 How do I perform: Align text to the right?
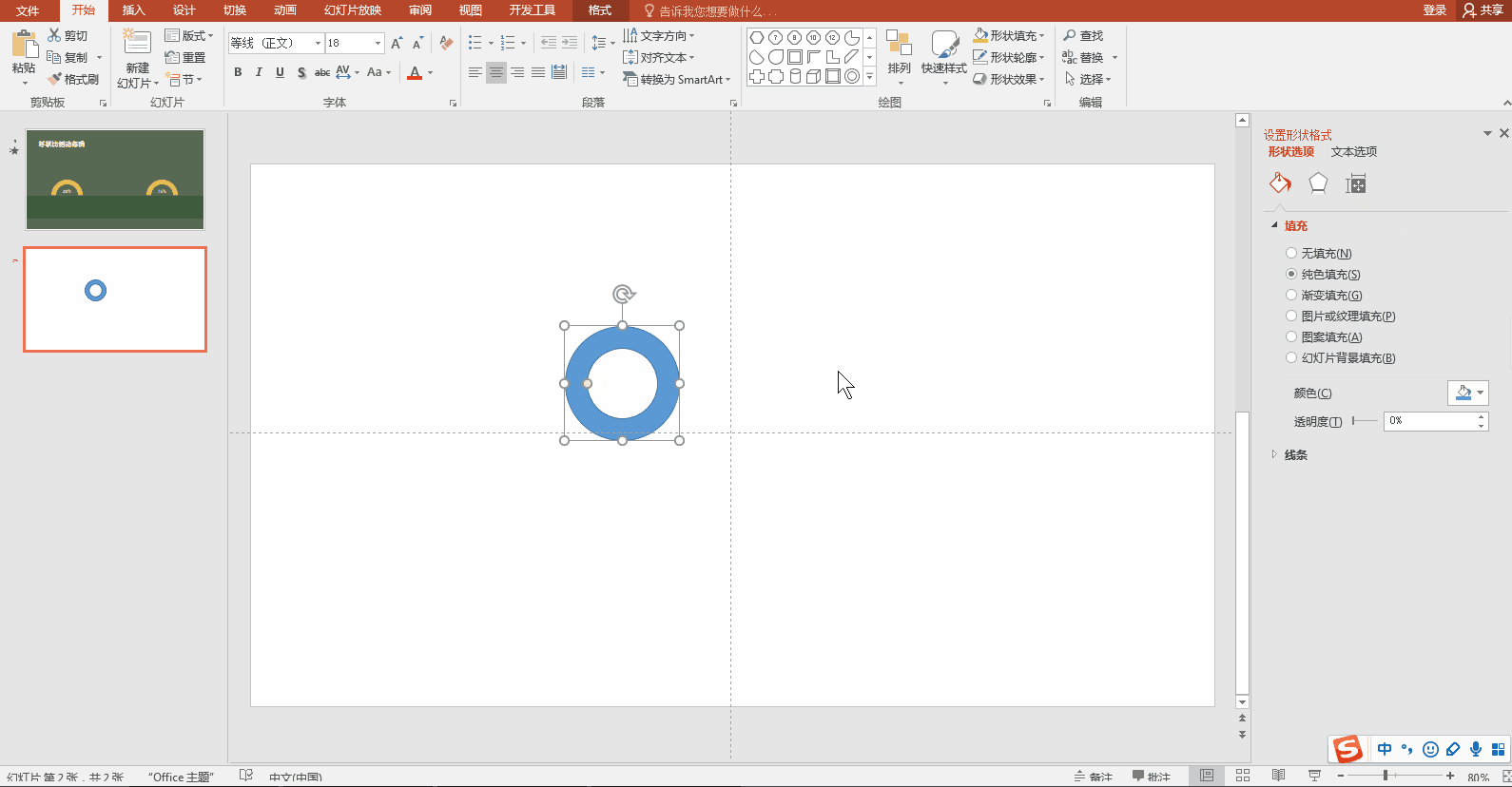pyautogui.click(x=517, y=72)
